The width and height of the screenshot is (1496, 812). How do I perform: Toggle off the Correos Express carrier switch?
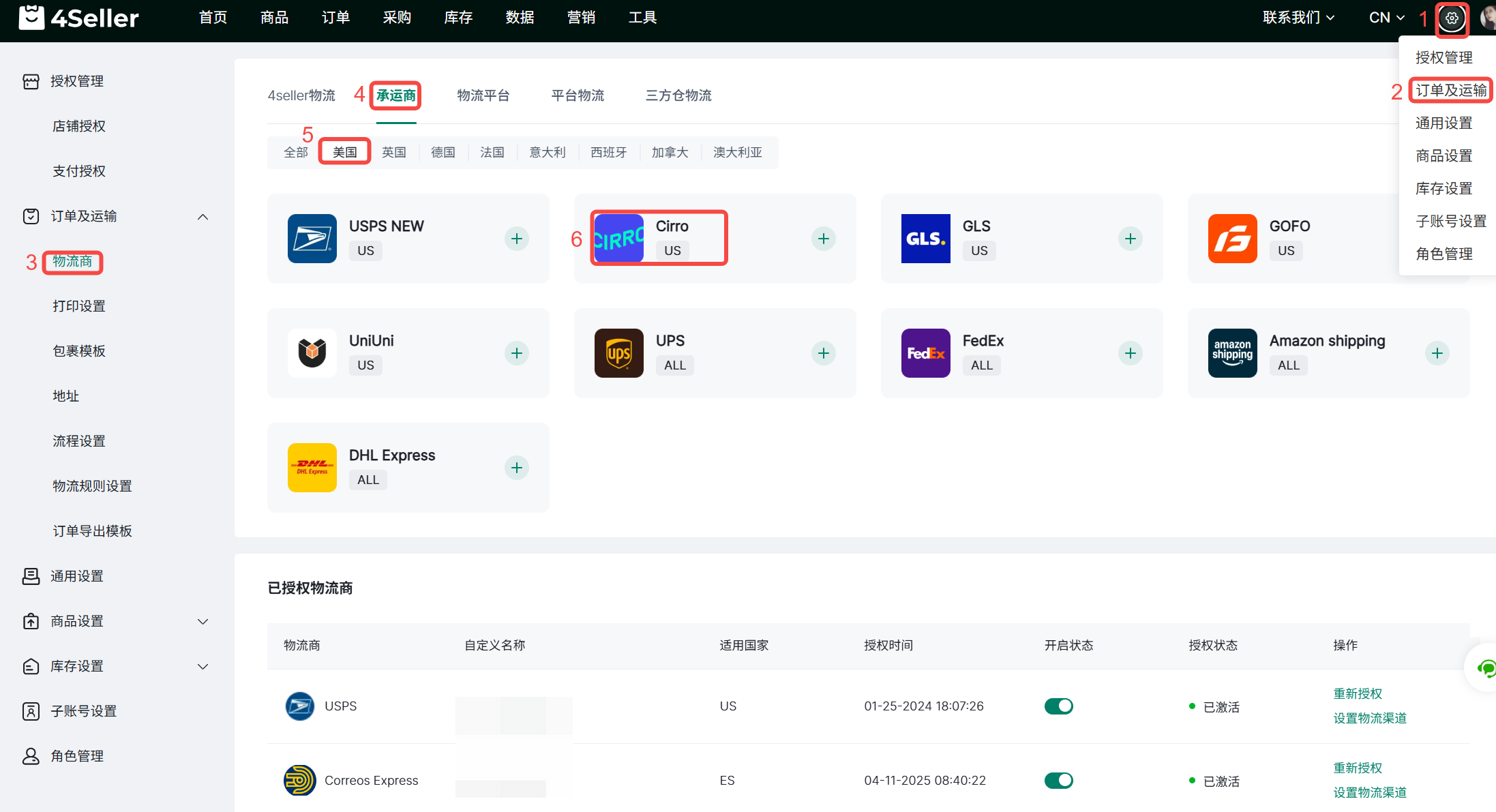(x=1058, y=781)
